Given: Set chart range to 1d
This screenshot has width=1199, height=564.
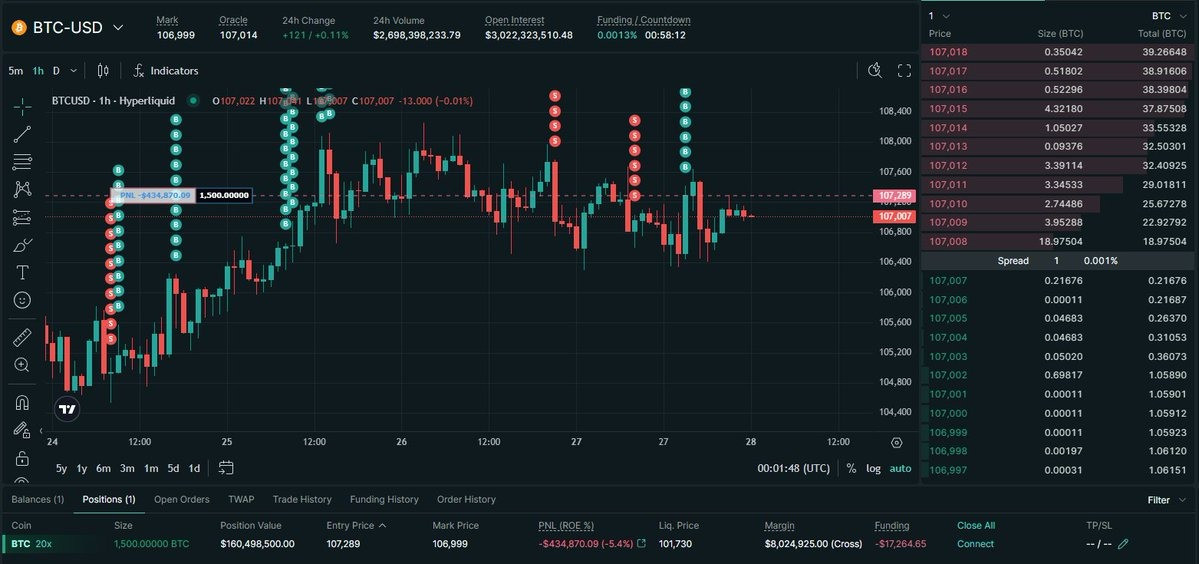Looking at the screenshot, I should pyautogui.click(x=194, y=468).
